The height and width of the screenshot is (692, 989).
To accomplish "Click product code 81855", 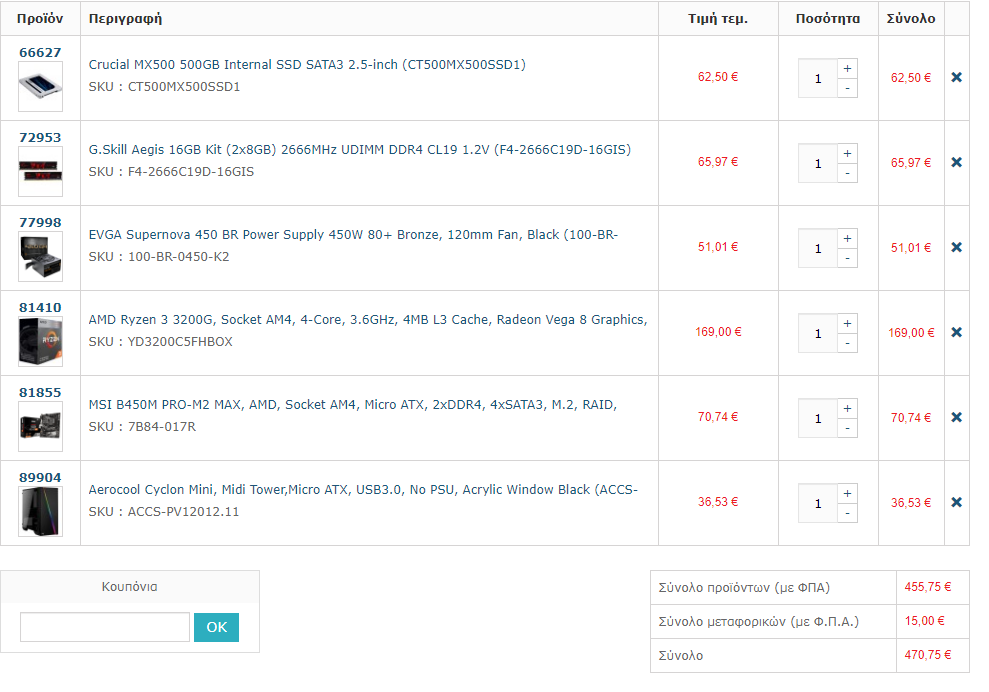I will (40, 392).
